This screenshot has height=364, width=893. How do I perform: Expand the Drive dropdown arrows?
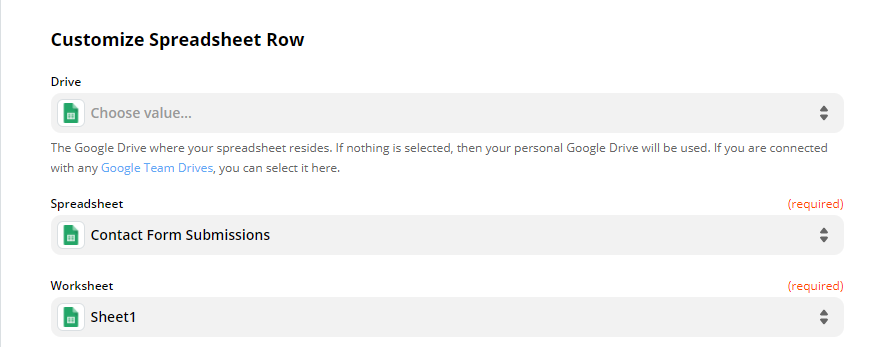824,113
